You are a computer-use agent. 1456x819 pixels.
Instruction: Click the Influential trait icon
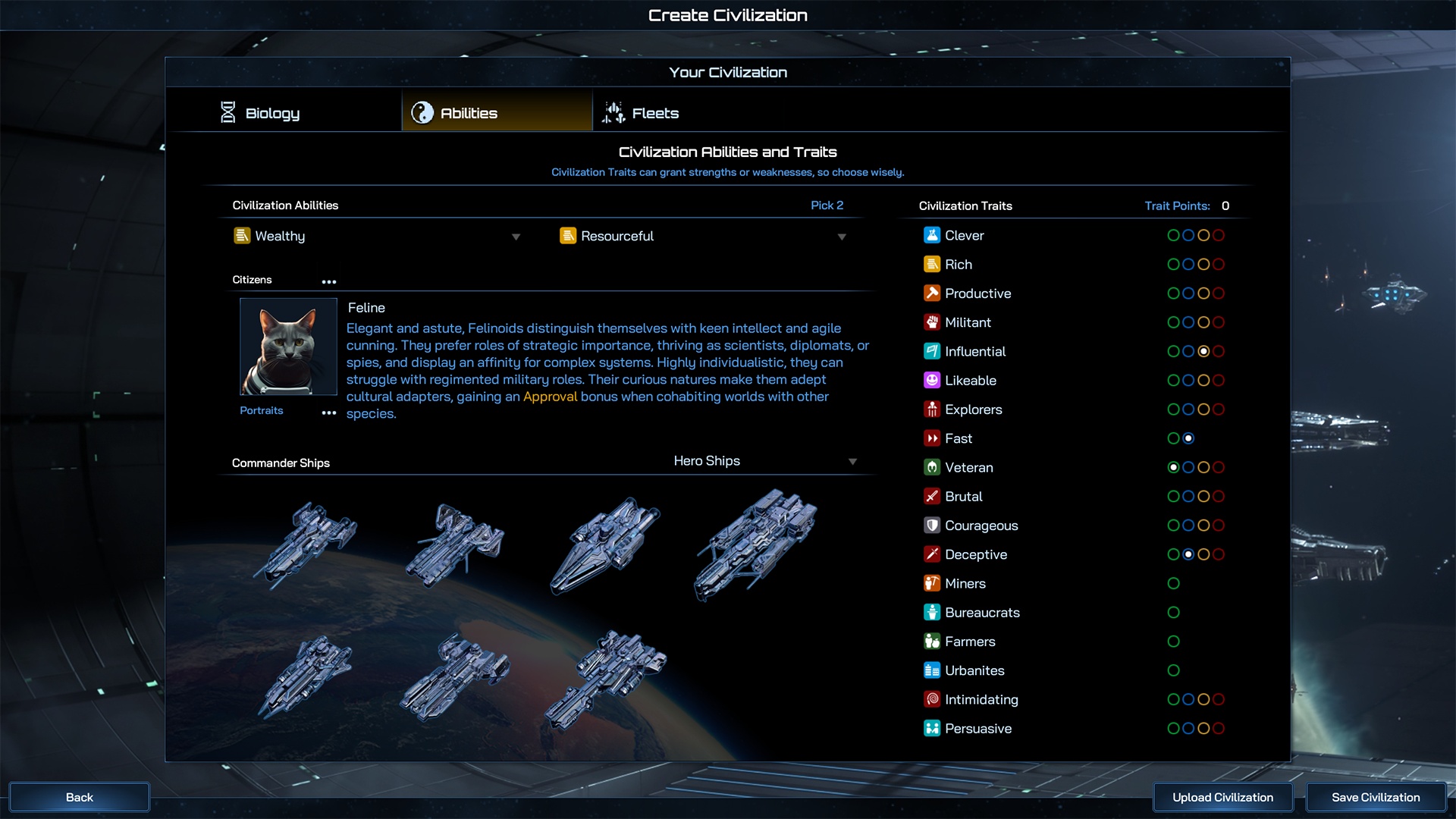932,351
